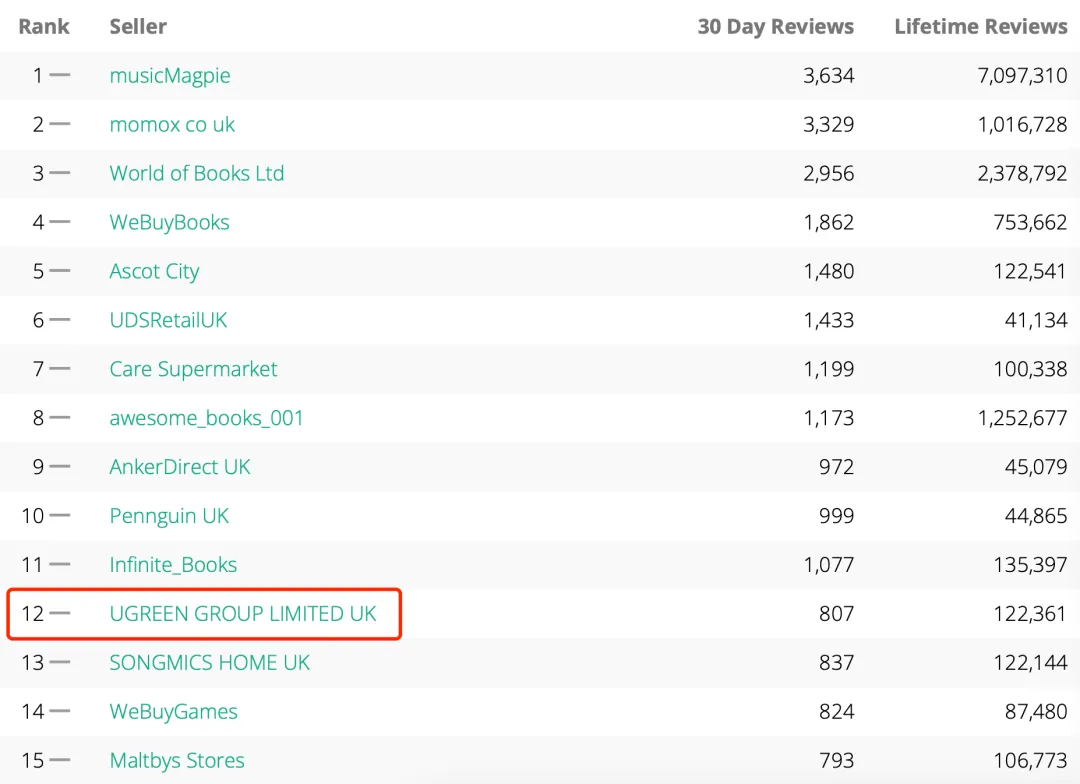The width and height of the screenshot is (1080, 784).
Task: Open the UDSRetailUK seller page
Action: 168,321
